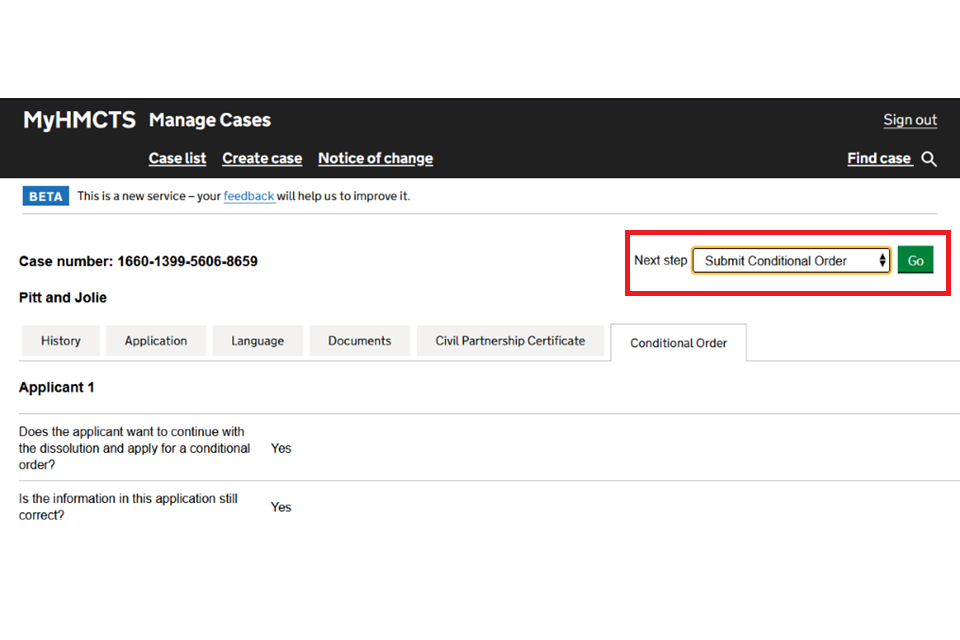
Task: Click the blue BETA badge
Action: point(46,196)
